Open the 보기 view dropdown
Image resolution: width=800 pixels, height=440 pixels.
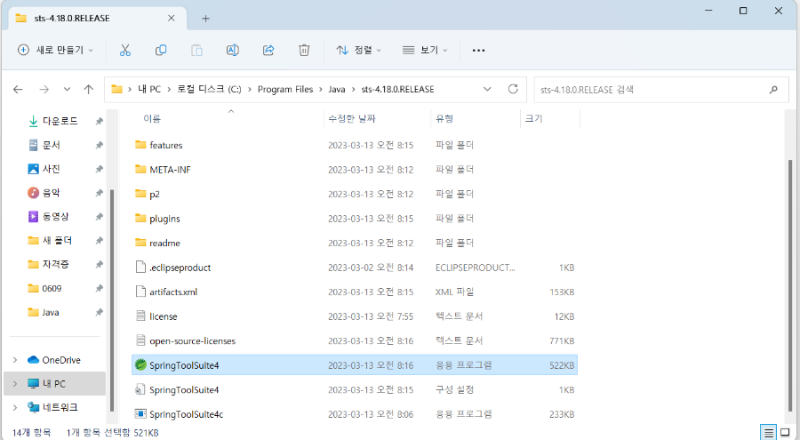tap(424, 50)
